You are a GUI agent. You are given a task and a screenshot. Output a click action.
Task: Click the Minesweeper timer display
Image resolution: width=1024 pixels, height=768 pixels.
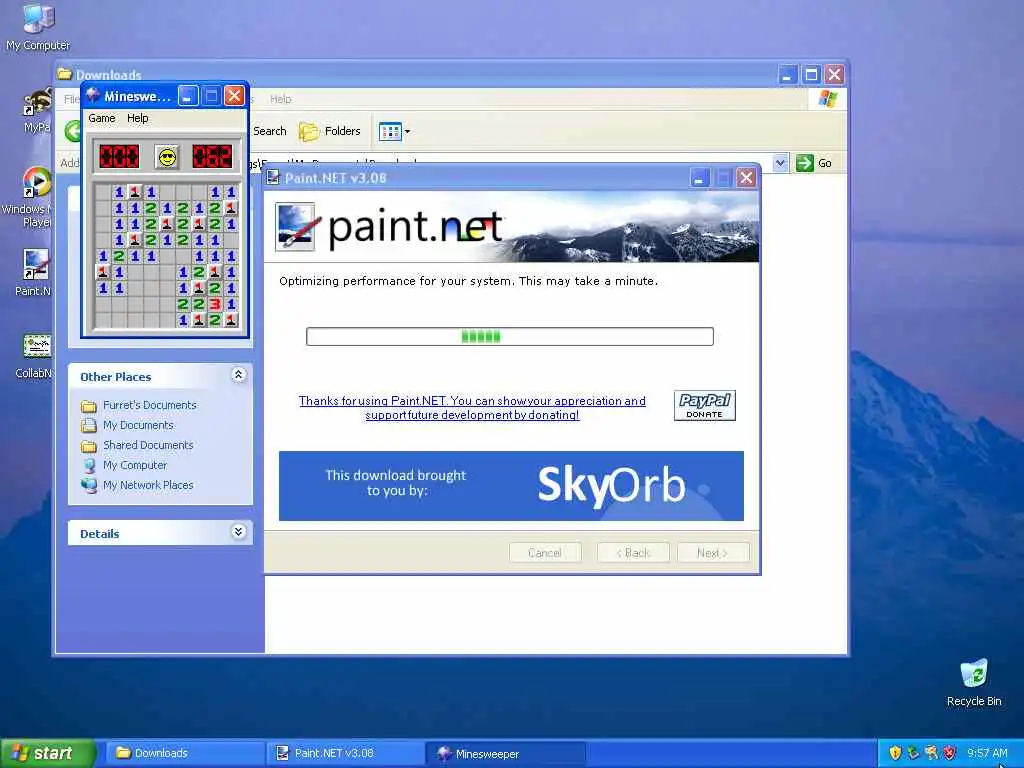pos(212,157)
